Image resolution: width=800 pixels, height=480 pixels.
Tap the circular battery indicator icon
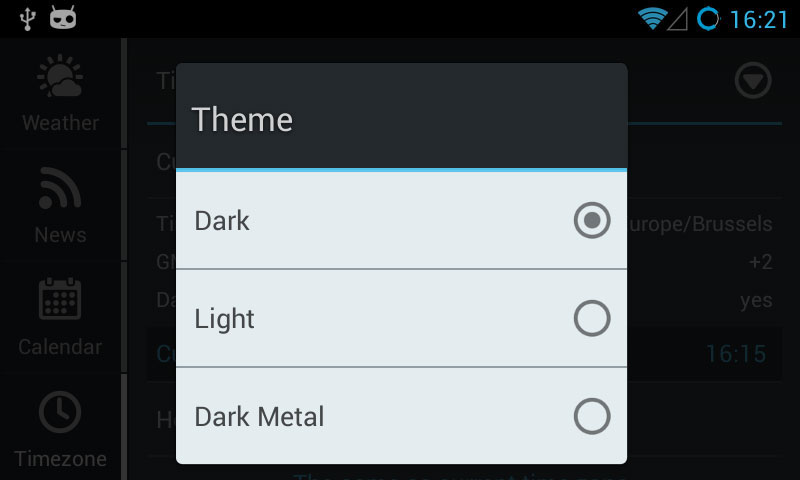tap(708, 18)
